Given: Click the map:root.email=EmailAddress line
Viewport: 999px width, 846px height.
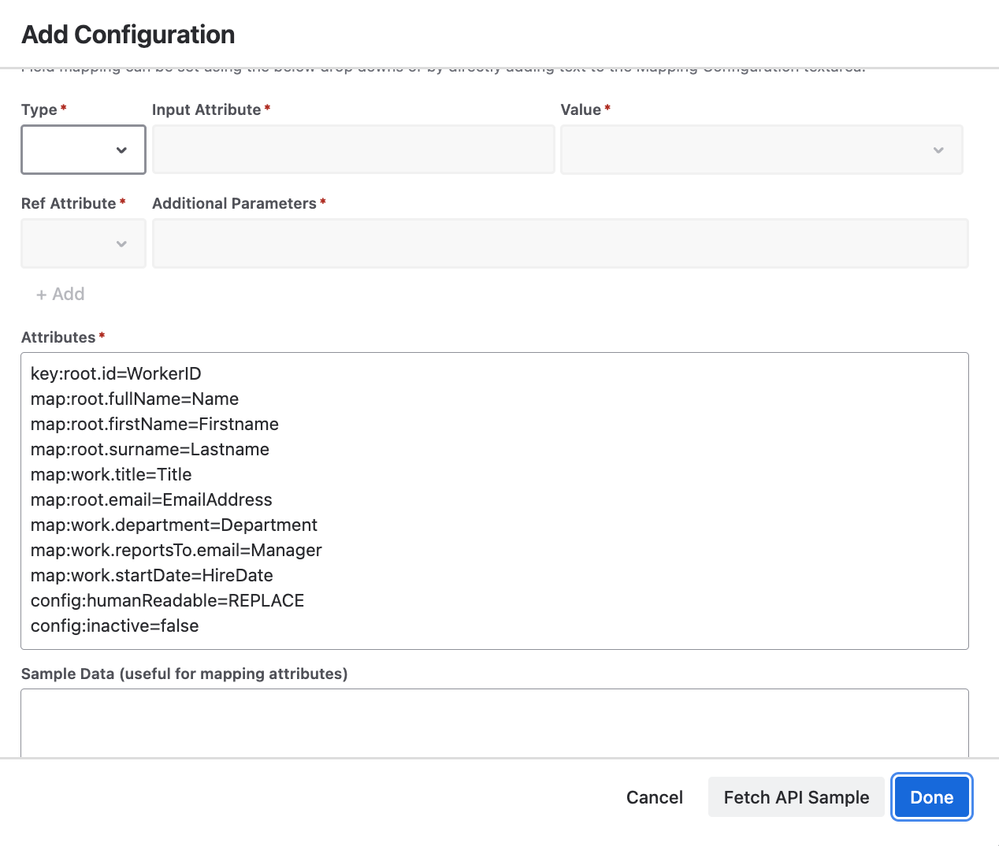Looking at the screenshot, I should [x=151, y=500].
